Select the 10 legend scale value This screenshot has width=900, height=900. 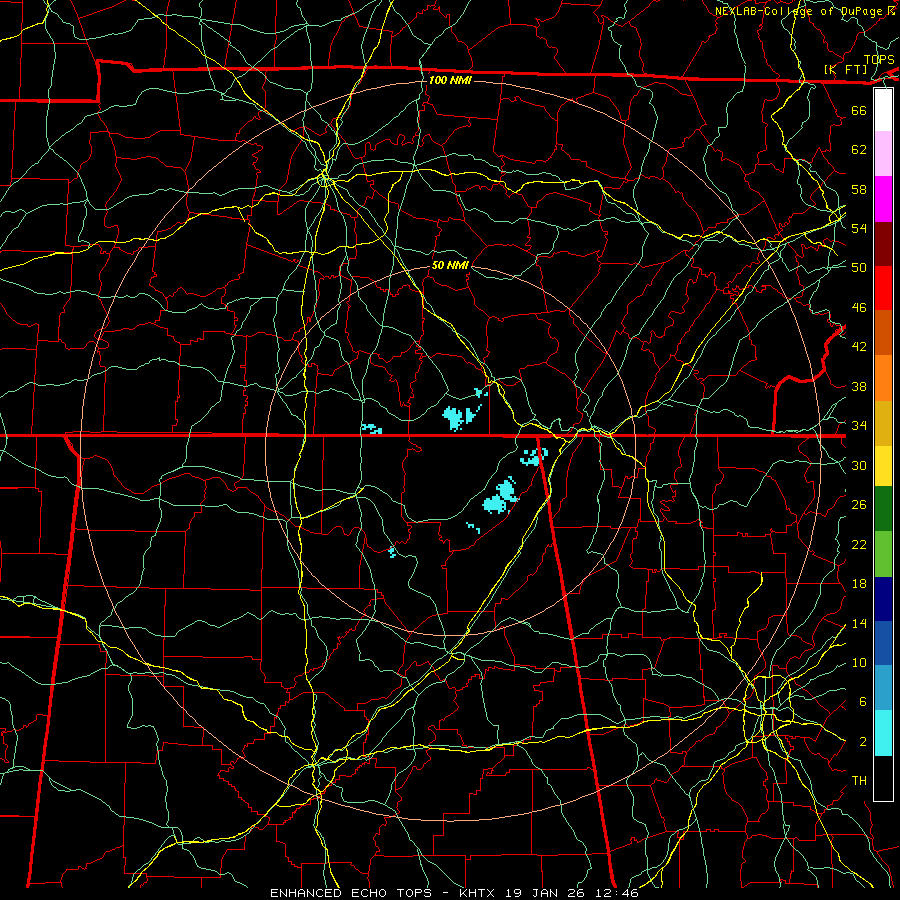click(859, 663)
